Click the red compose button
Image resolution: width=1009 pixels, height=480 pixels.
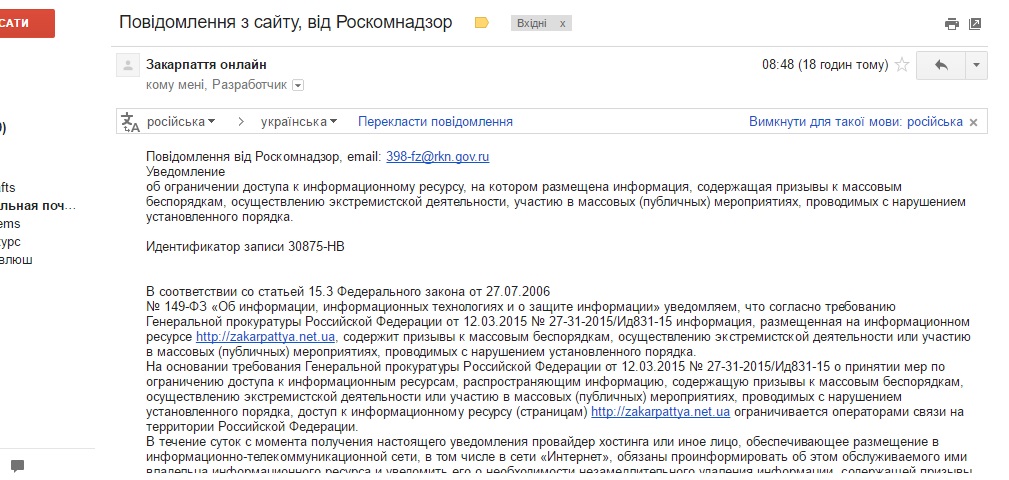click(27, 23)
